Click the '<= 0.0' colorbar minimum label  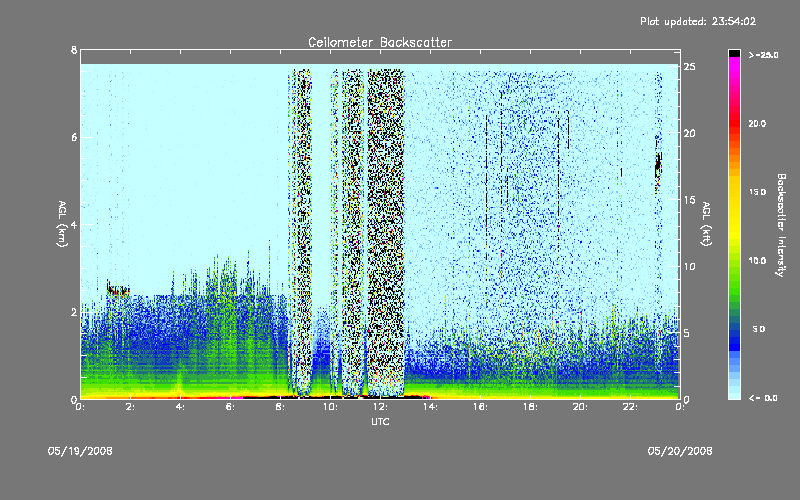coord(763,398)
